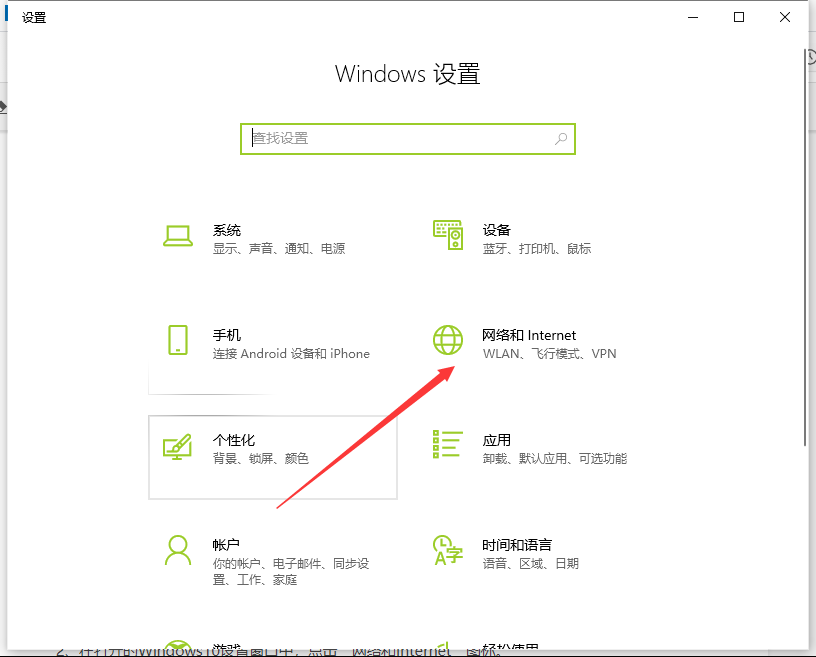Open the 系统 settings label
This screenshot has height=657, width=816.
click(x=226, y=230)
